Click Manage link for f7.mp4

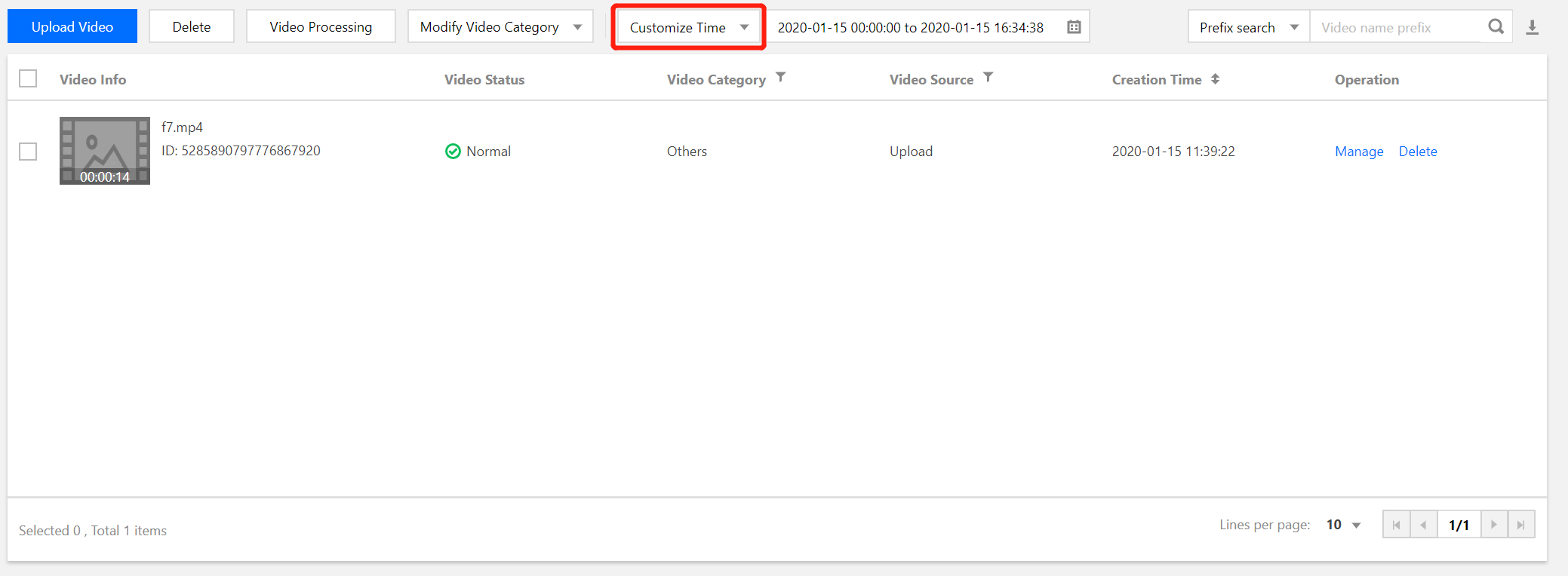pos(1359,151)
